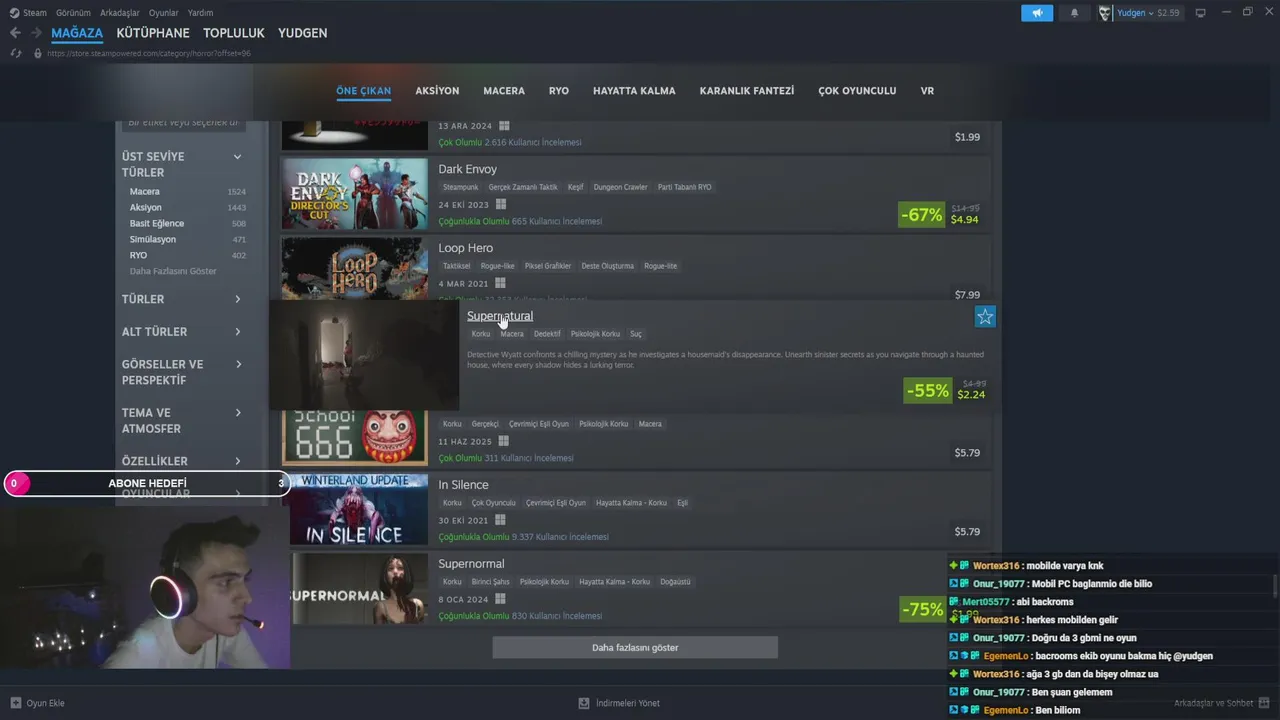Reload the store page
Image resolution: width=1280 pixels, height=720 pixels.
point(16,53)
